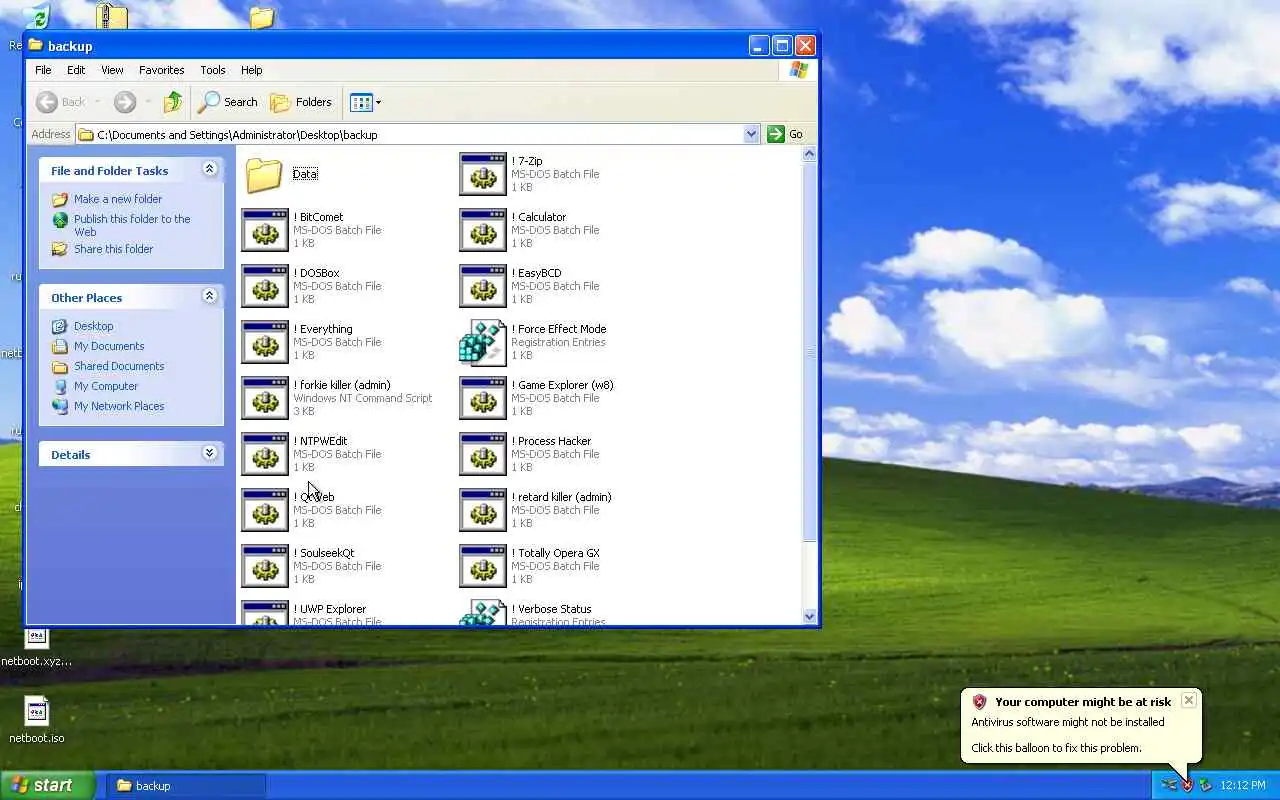This screenshot has width=1280, height=800.
Task: Select the ! Force Effect Mode registry icon
Action: click(x=483, y=342)
